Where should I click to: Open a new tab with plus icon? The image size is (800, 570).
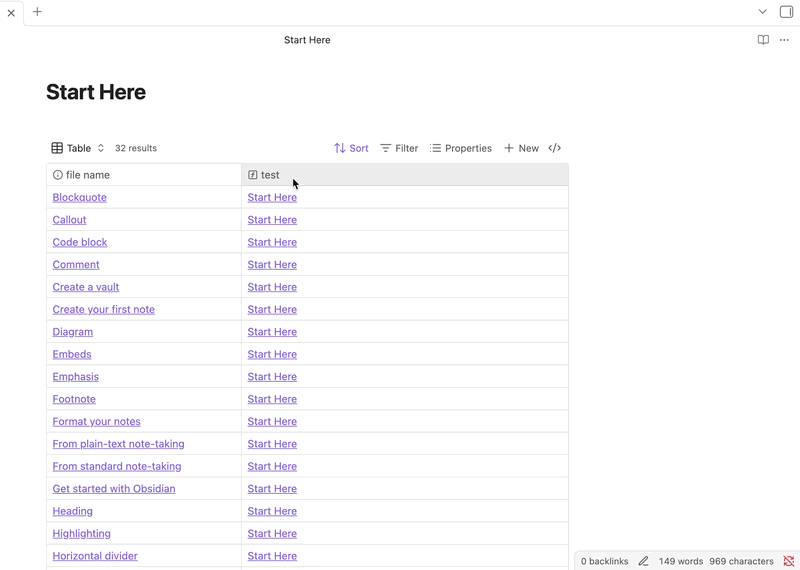tap(37, 12)
